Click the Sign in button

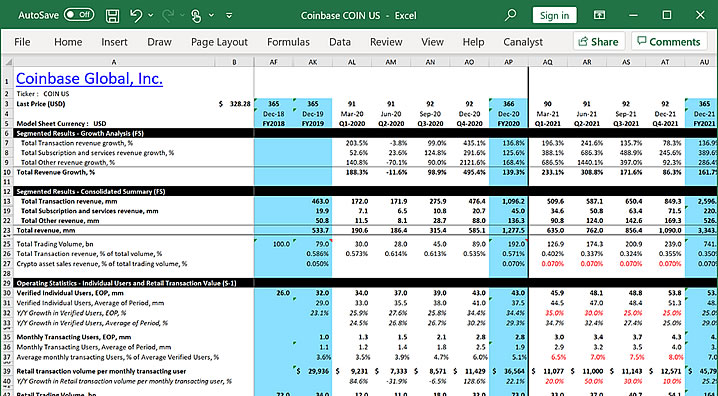[x=555, y=16]
